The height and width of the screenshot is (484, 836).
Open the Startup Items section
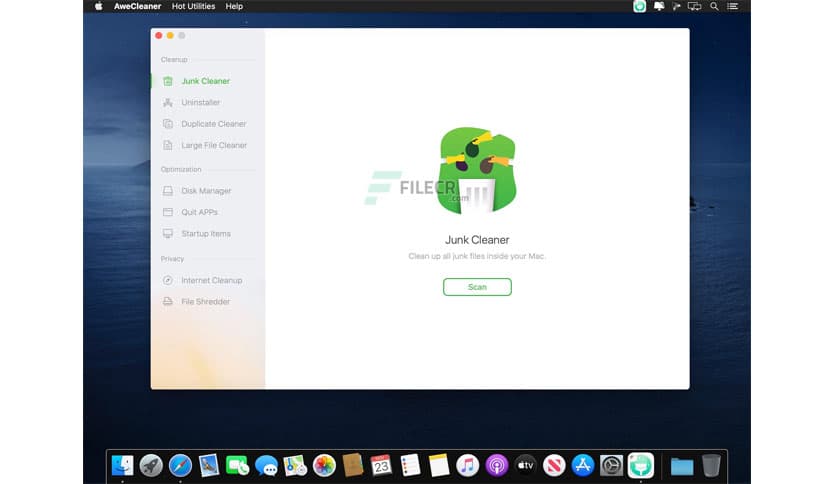(205, 233)
